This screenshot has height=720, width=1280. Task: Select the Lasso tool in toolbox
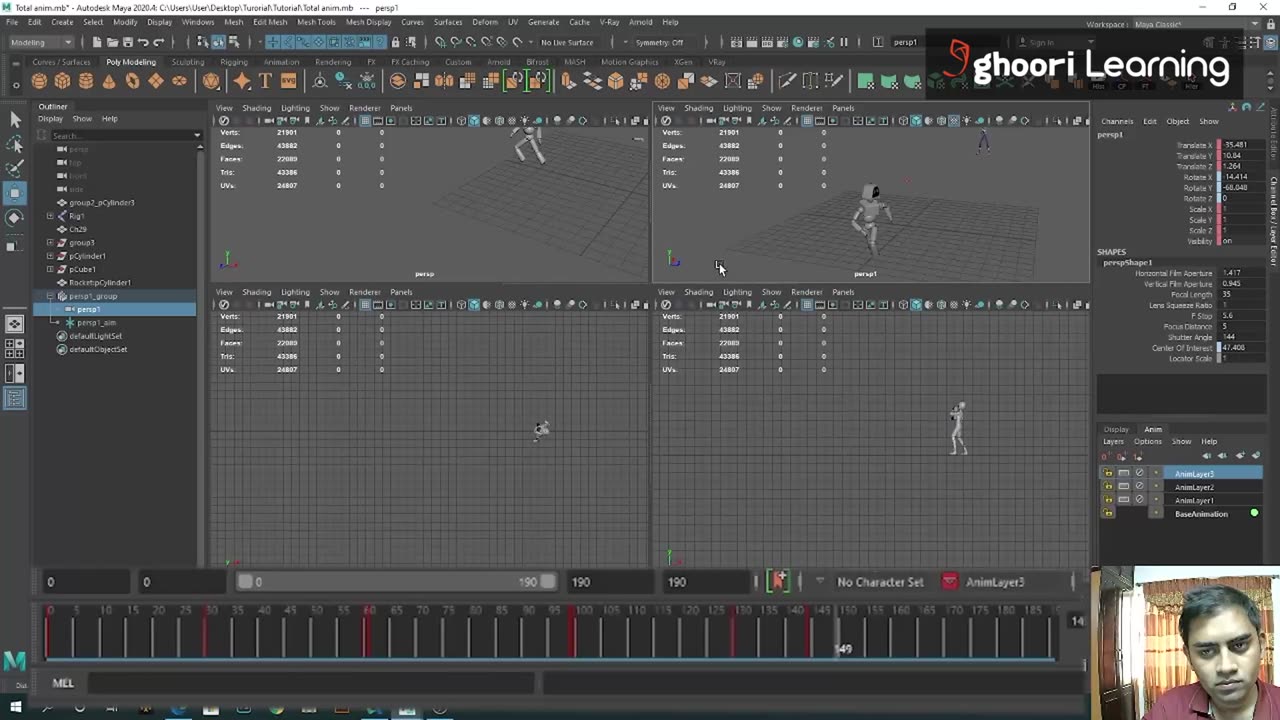pos(15,144)
